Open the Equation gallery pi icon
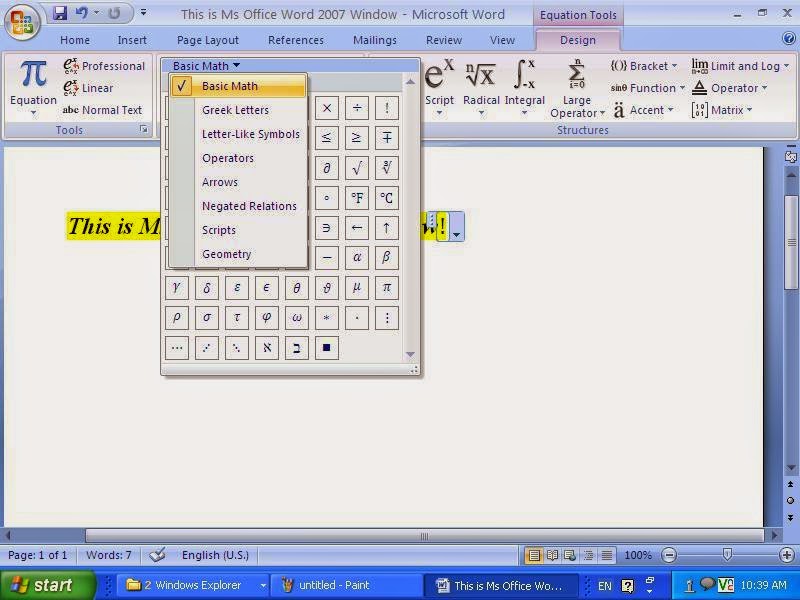The width and height of the screenshot is (800, 600). click(33, 74)
